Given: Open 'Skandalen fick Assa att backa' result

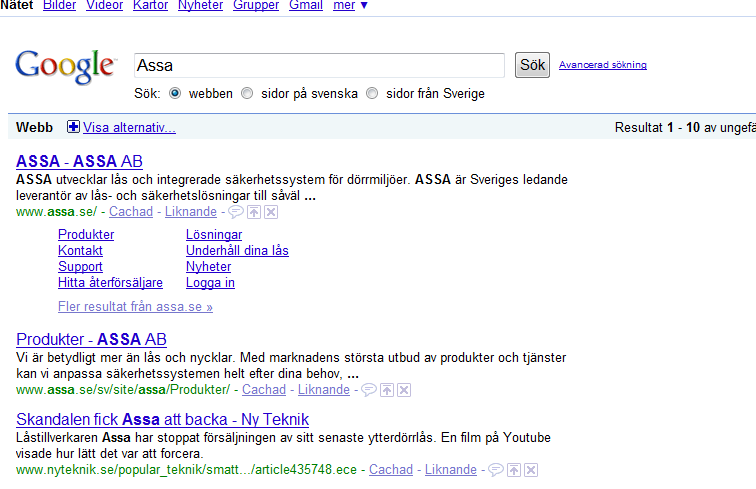Looking at the screenshot, I should click(x=162, y=420).
